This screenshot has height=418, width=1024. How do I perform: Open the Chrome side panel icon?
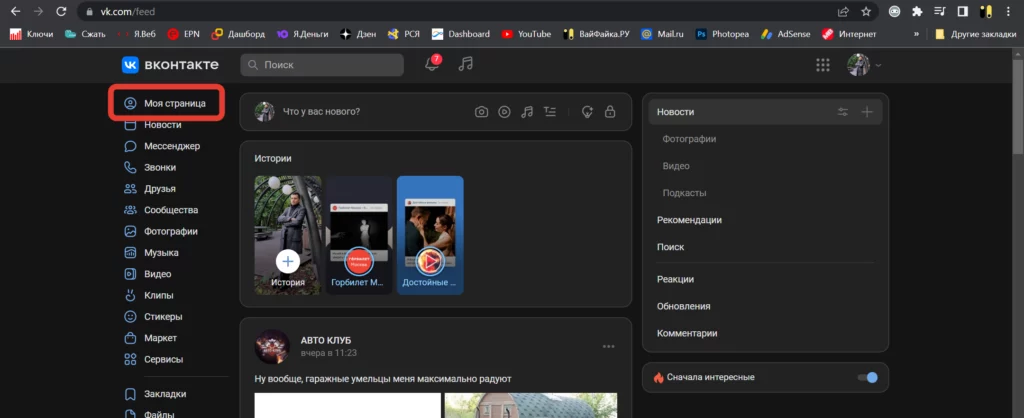[962, 11]
